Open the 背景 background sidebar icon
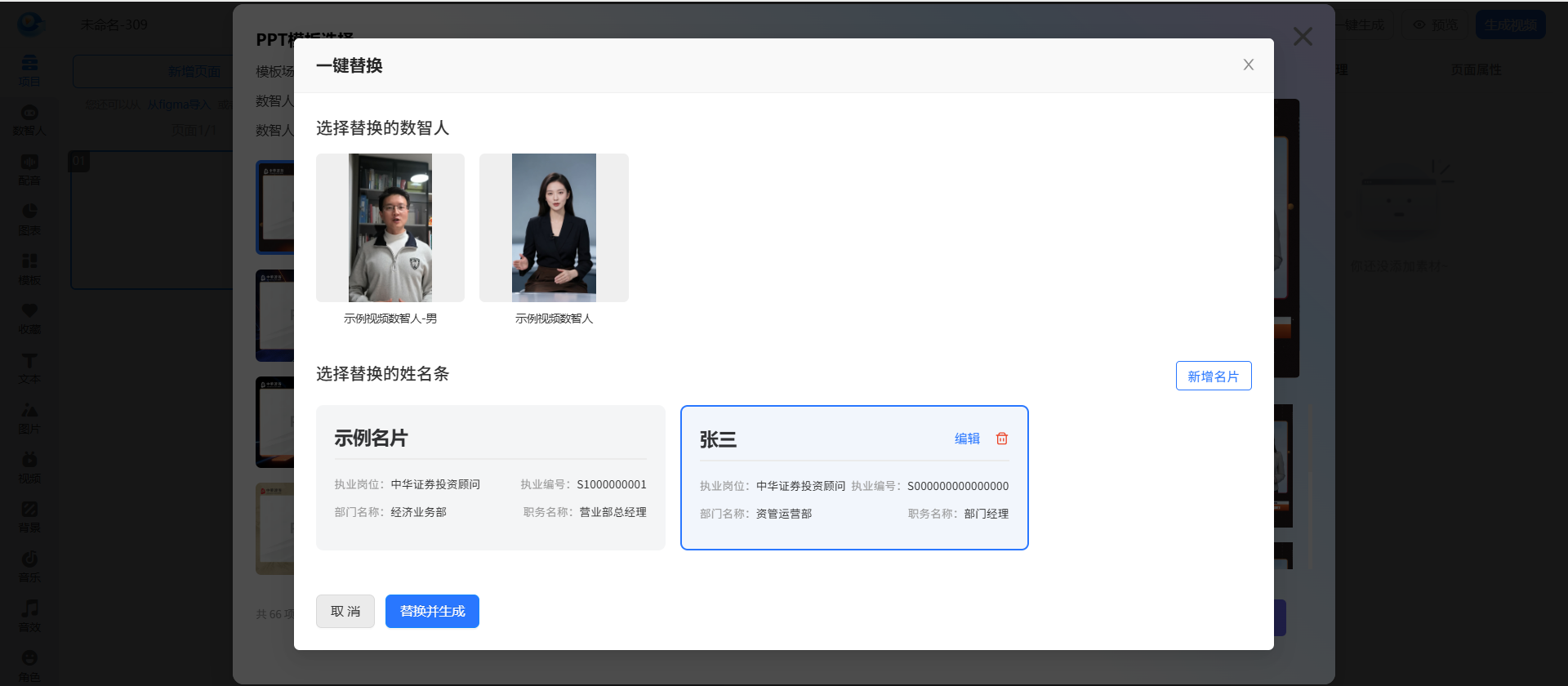This screenshot has height=686, width=1568. click(29, 517)
